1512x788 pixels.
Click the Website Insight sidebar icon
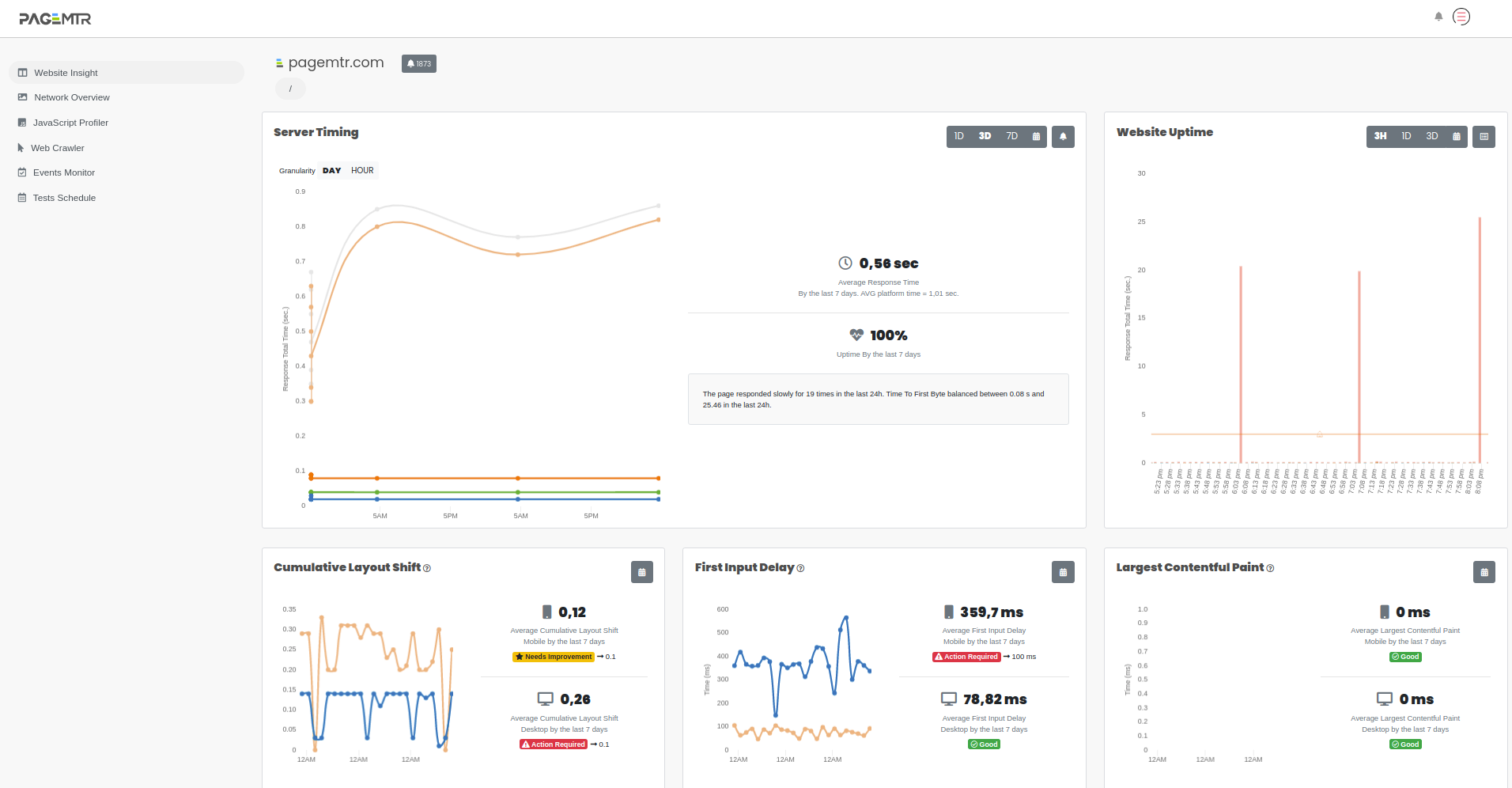(x=23, y=73)
